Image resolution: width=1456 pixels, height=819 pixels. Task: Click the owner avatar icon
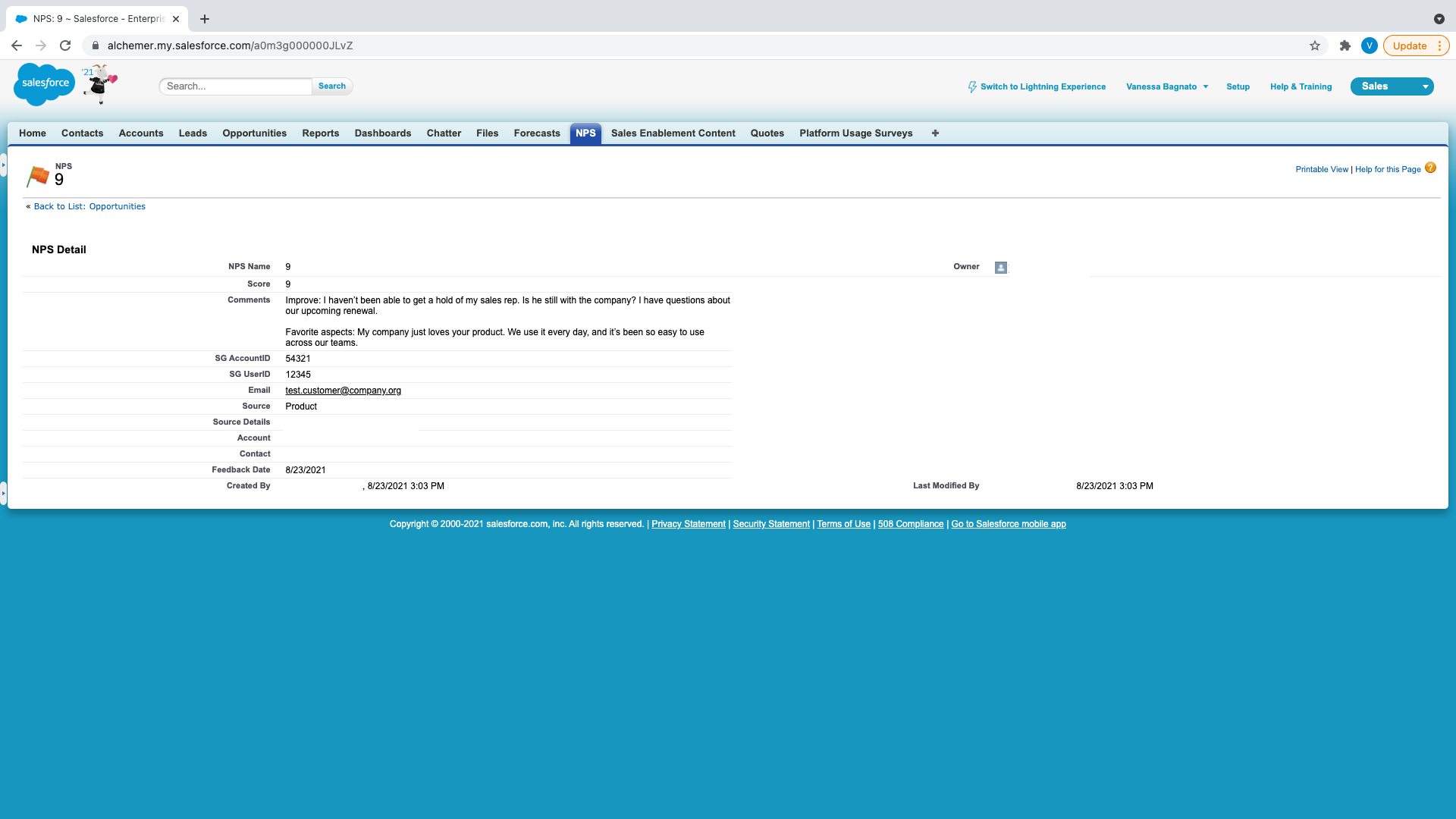(1001, 268)
